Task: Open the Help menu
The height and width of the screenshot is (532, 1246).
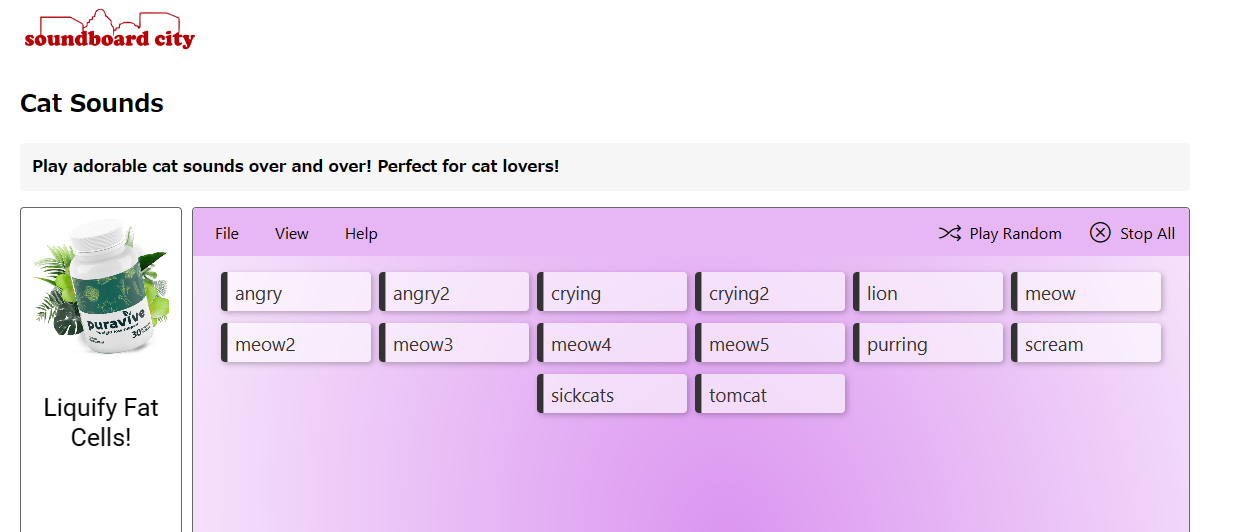Action: [361, 234]
